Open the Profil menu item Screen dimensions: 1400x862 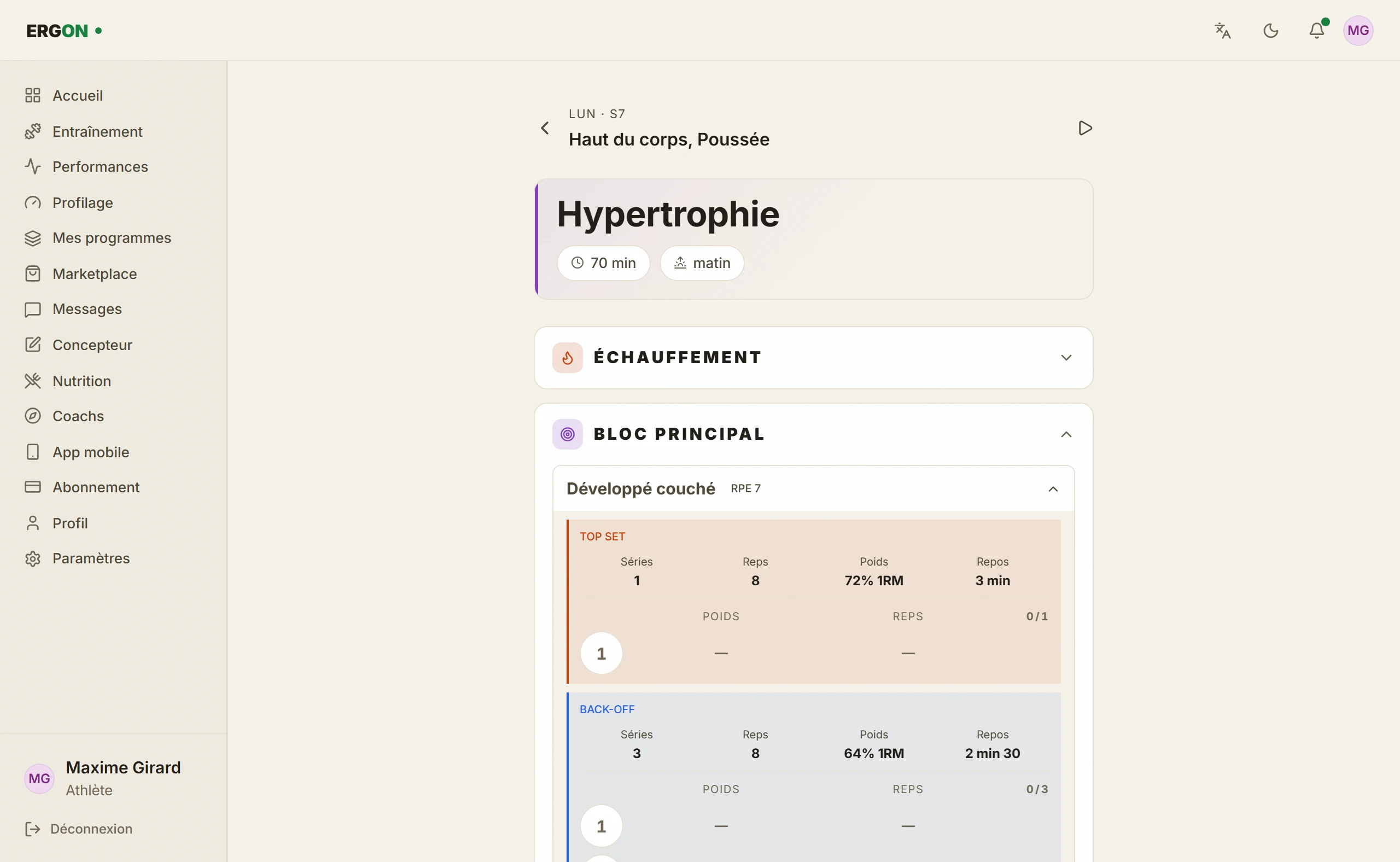tap(113, 523)
